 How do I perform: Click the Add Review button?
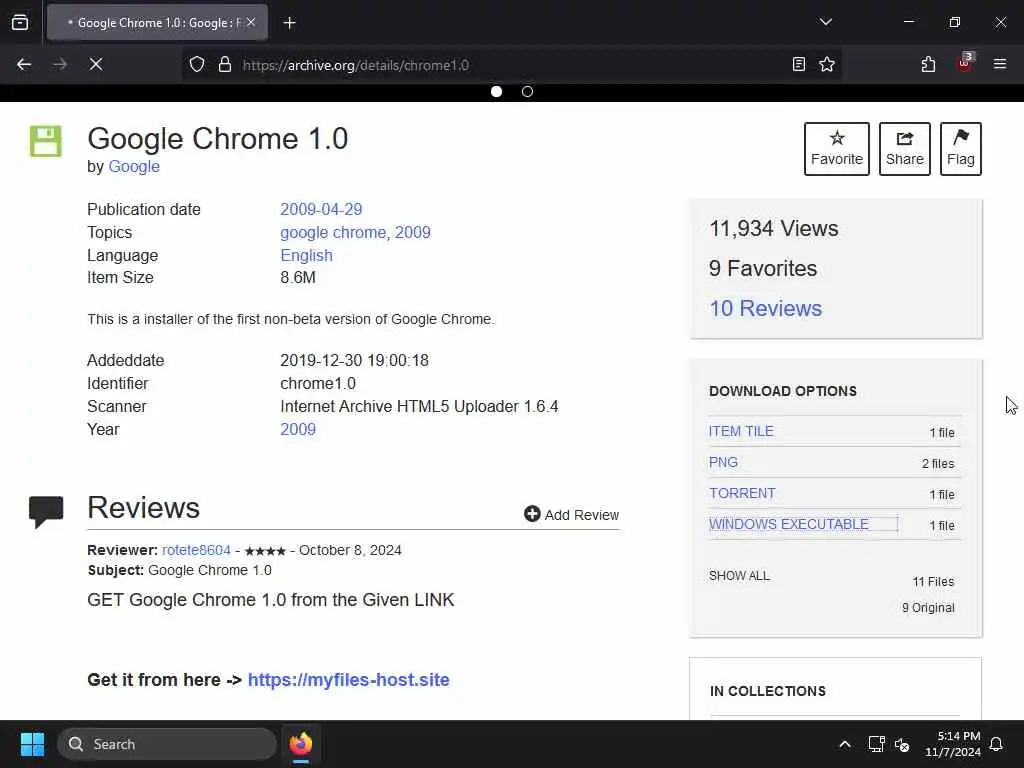571,515
